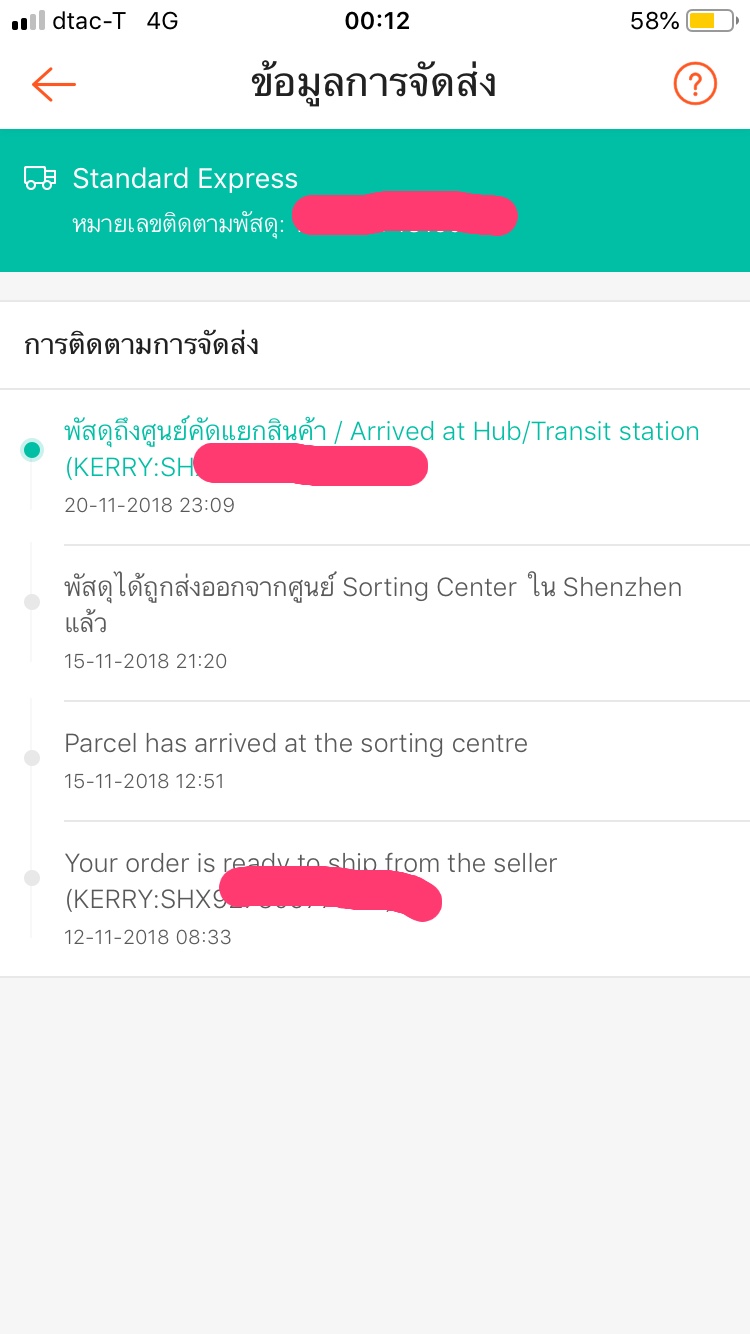Tap Your order is ready to ship entry
This screenshot has width=750, height=1334.
click(x=310, y=863)
